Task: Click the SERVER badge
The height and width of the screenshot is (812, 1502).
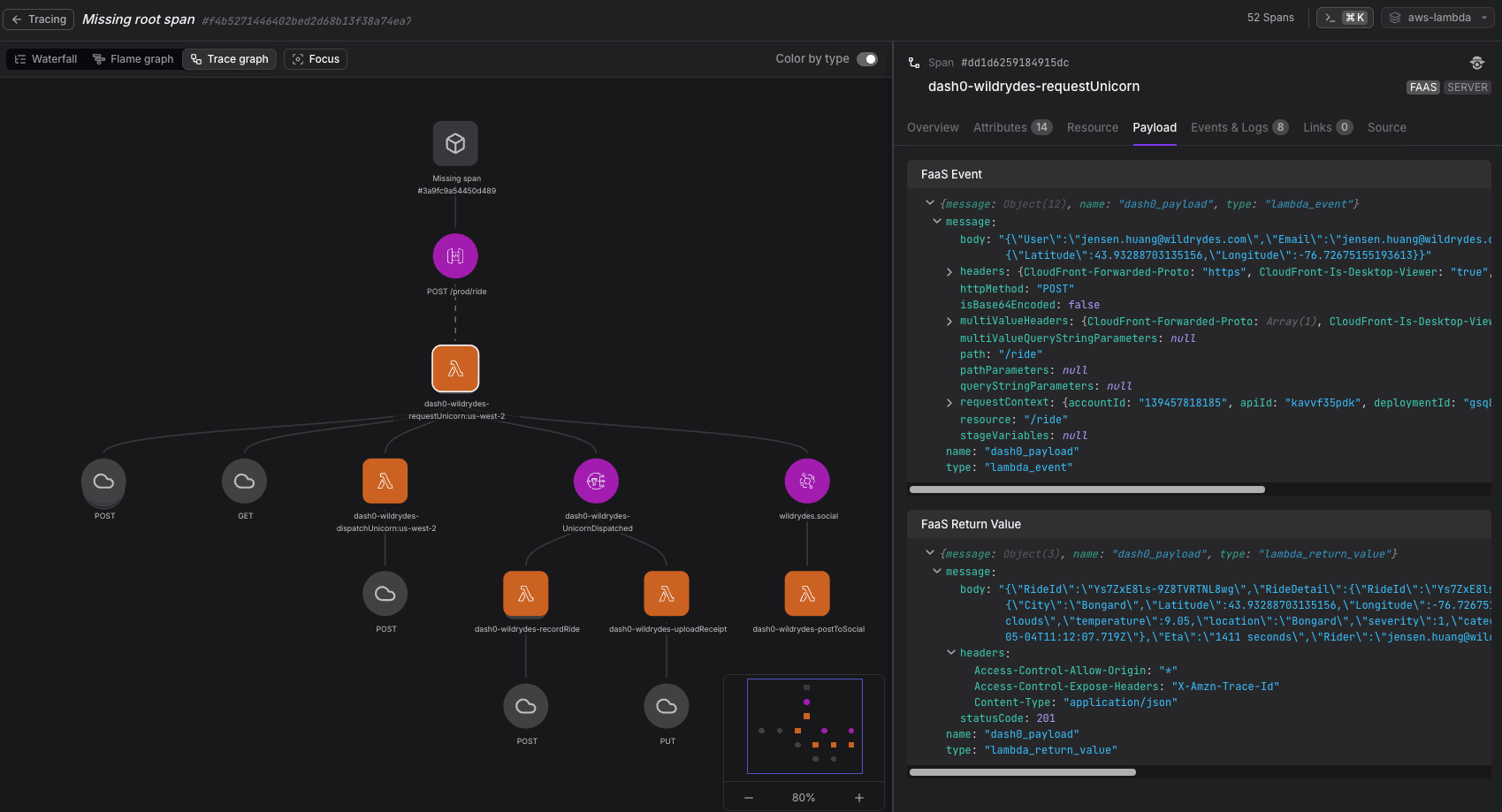Action: coord(1468,87)
